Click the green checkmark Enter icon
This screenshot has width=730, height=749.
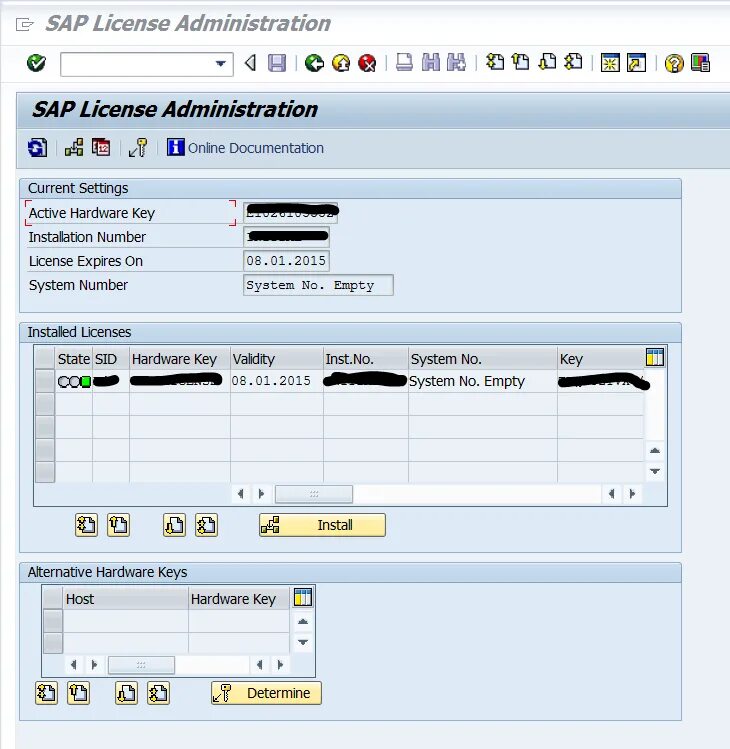pyautogui.click(x=36, y=63)
